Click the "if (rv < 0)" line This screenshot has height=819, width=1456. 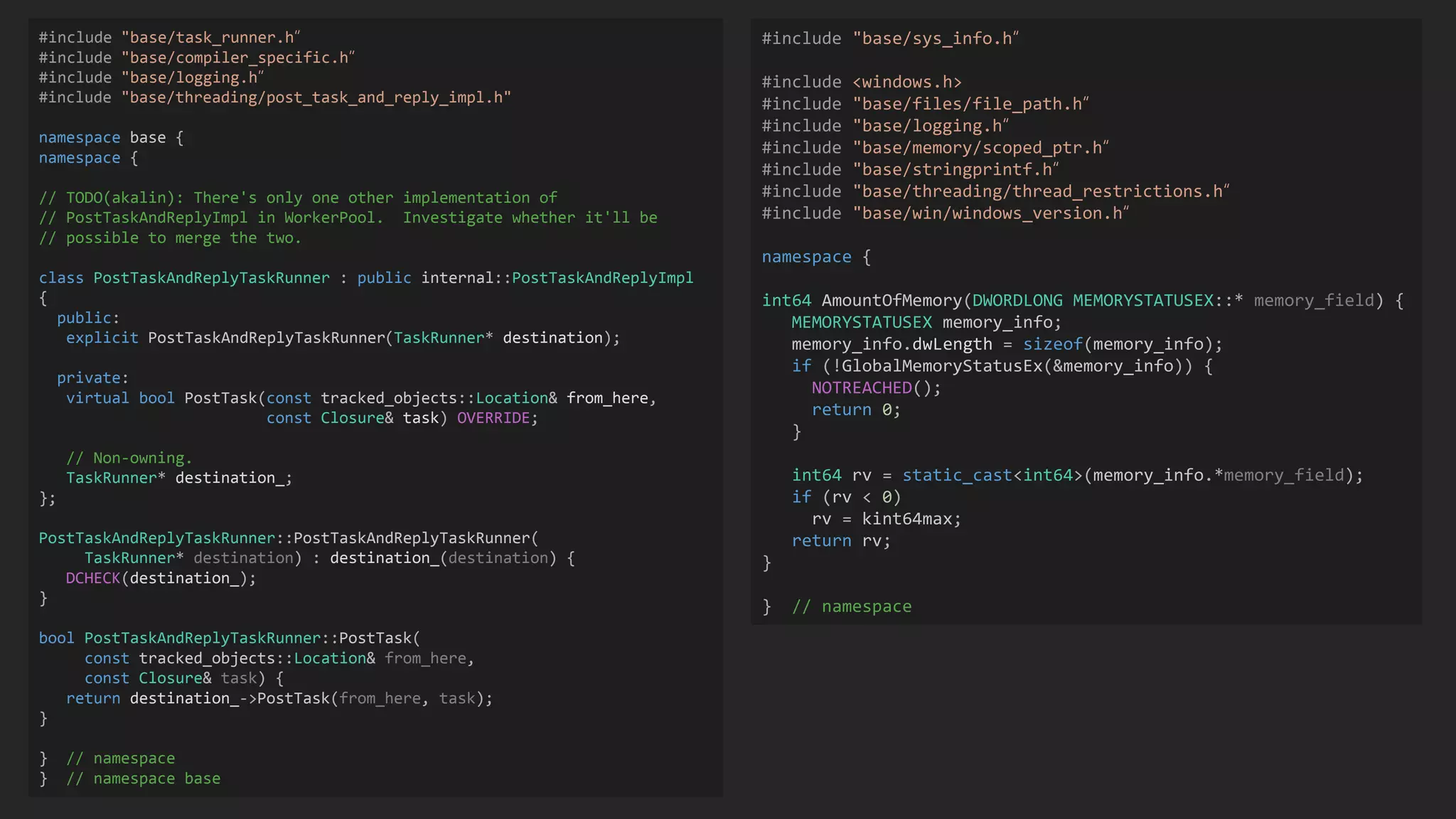[x=846, y=497]
